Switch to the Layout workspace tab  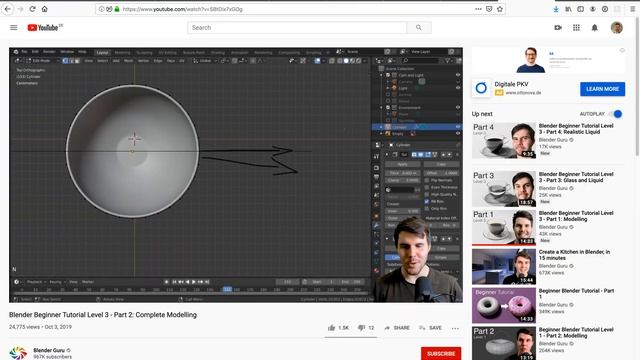(x=102, y=52)
